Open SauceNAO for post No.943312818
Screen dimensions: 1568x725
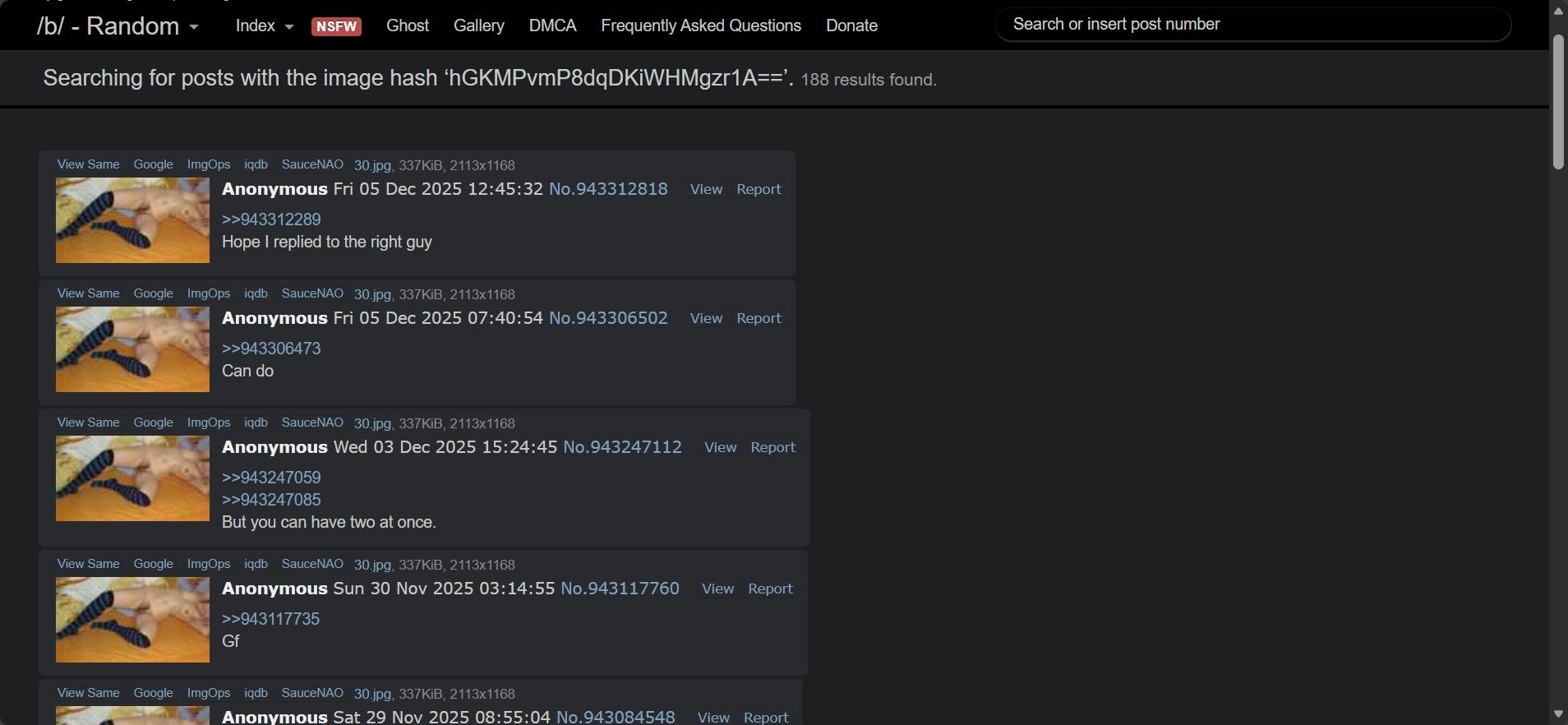pos(312,164)
